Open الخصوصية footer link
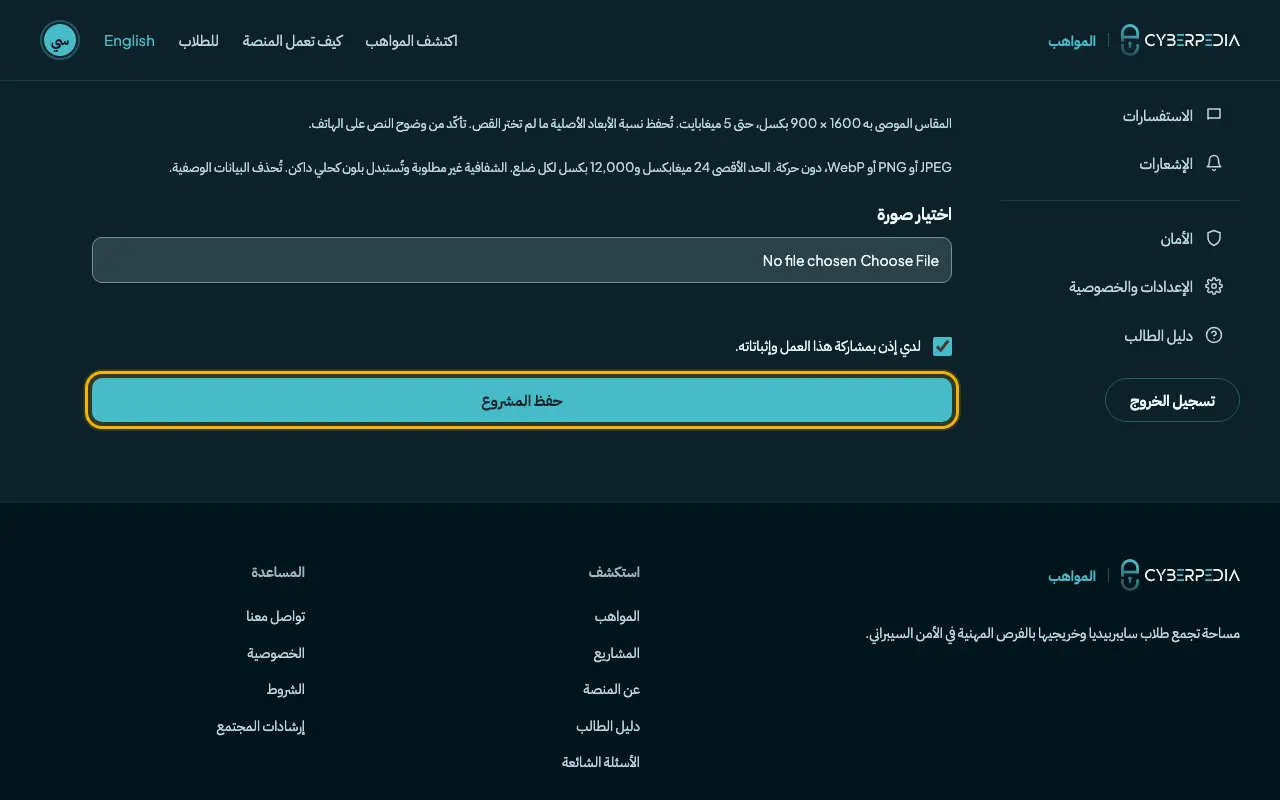Viewport: 1280px width, 800px height. pos(276,653)
